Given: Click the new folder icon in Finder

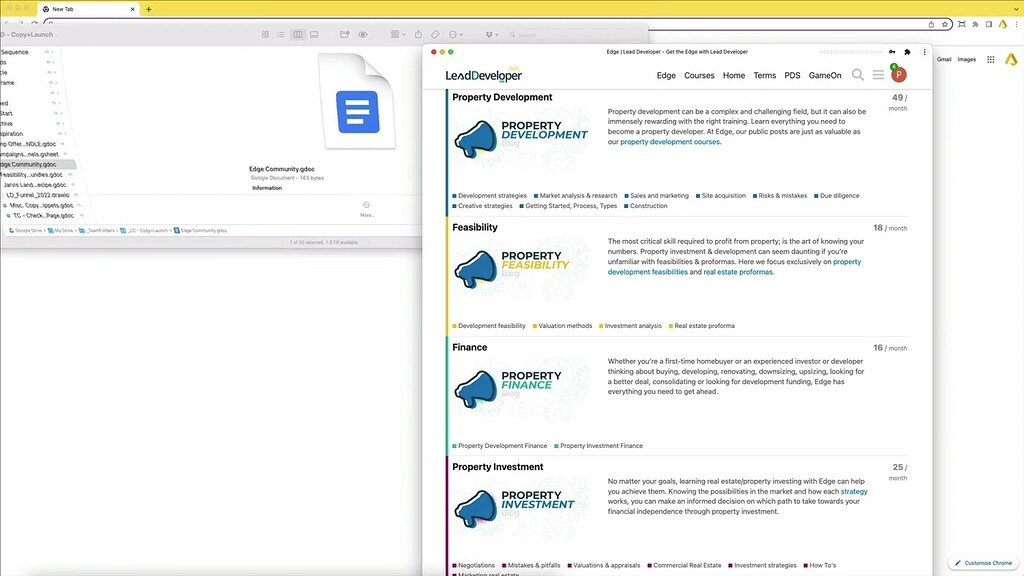Looking at the screenshot, I should pos(344,35).
